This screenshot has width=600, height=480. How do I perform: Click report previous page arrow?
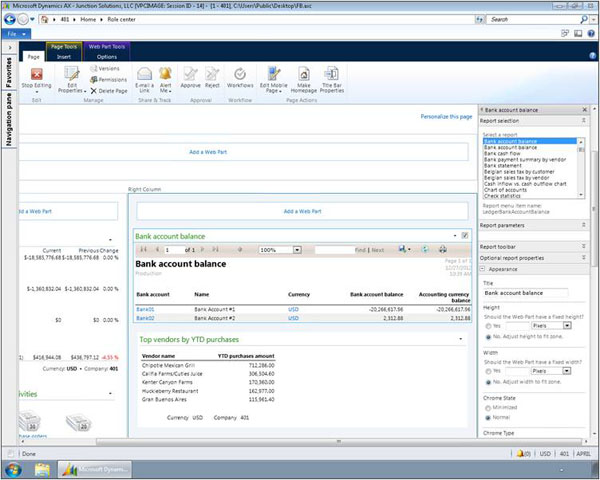(157, 250)
